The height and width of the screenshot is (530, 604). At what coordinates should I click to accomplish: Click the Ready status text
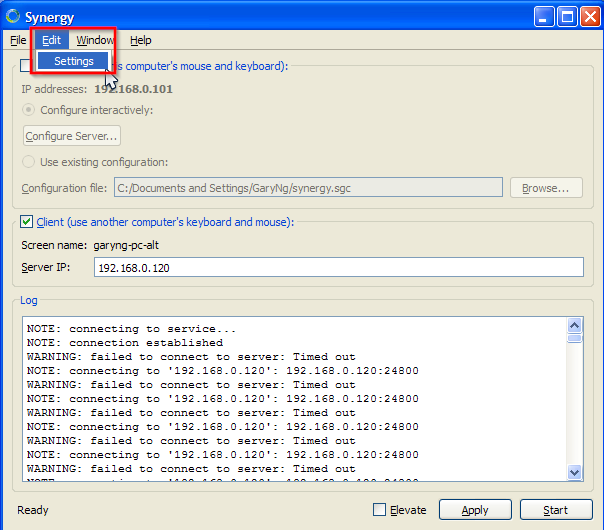pyautogui.click(x=33, y=510)
